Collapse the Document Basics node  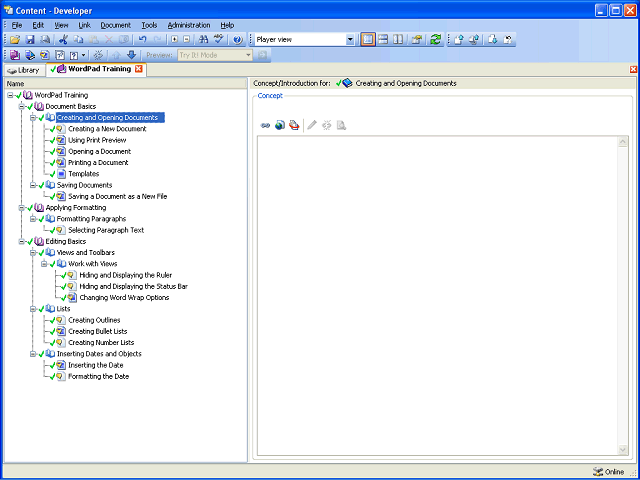[22, 107]
